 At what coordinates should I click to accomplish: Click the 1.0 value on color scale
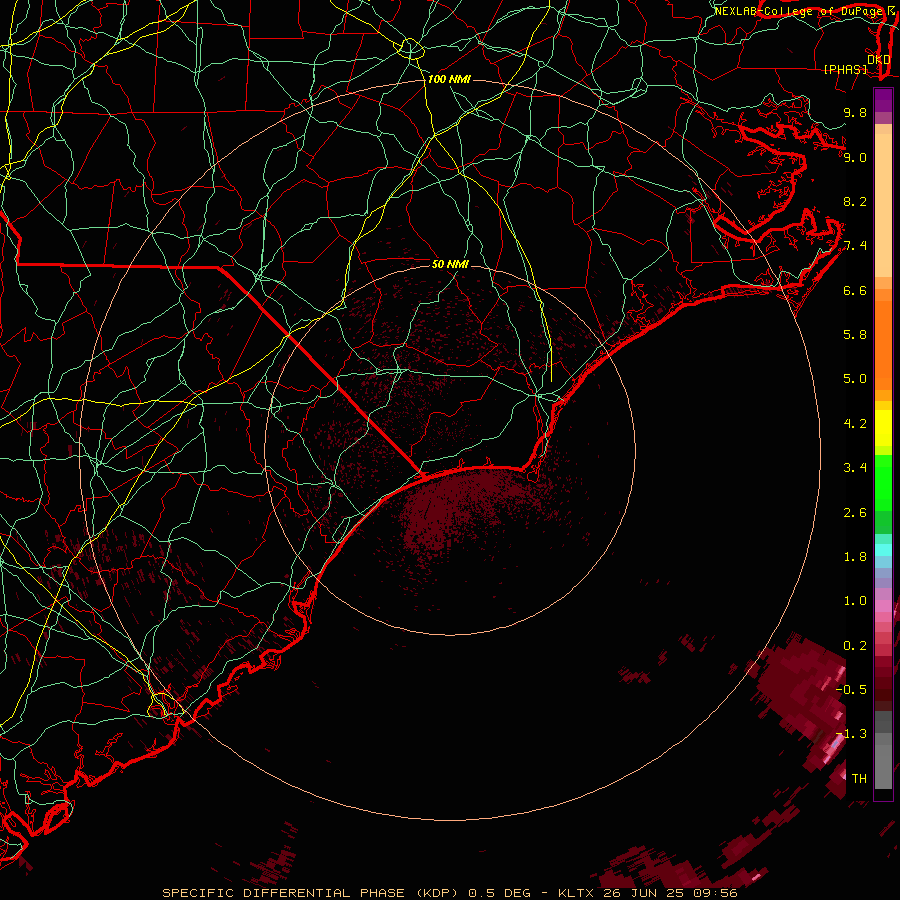pos(855,601)
